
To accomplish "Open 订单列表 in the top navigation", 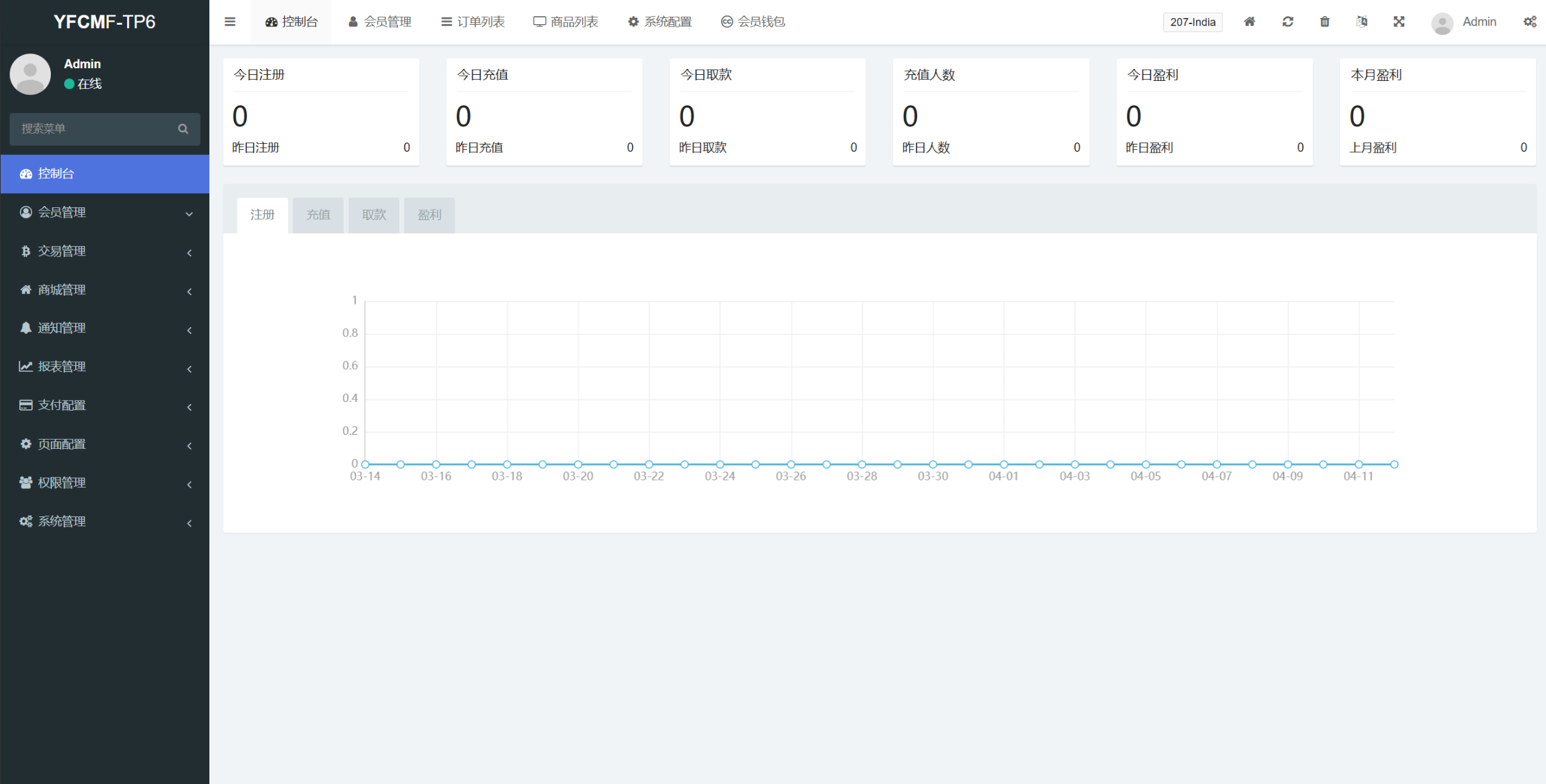I will click(x=473, y=22).
